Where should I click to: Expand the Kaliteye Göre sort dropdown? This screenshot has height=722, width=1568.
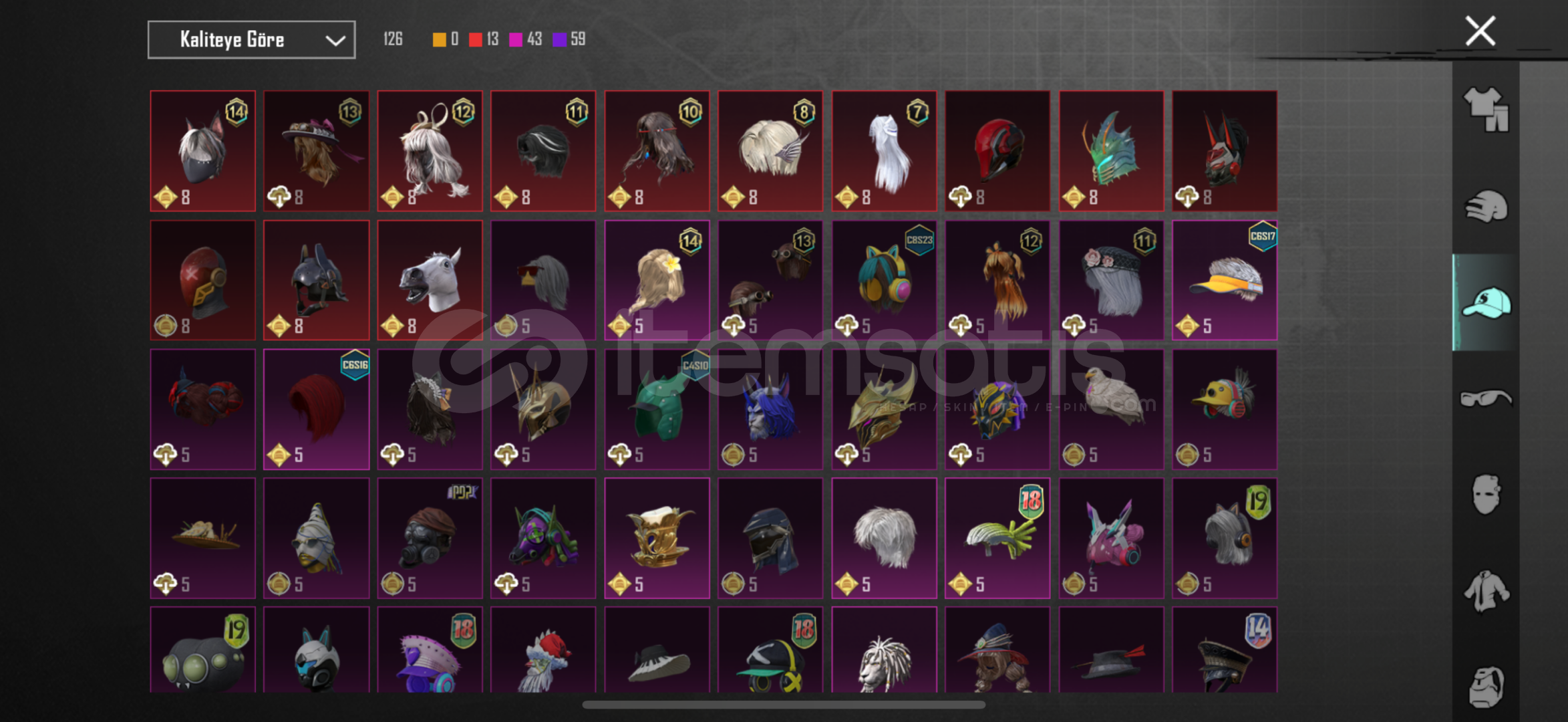coord(251,39)
